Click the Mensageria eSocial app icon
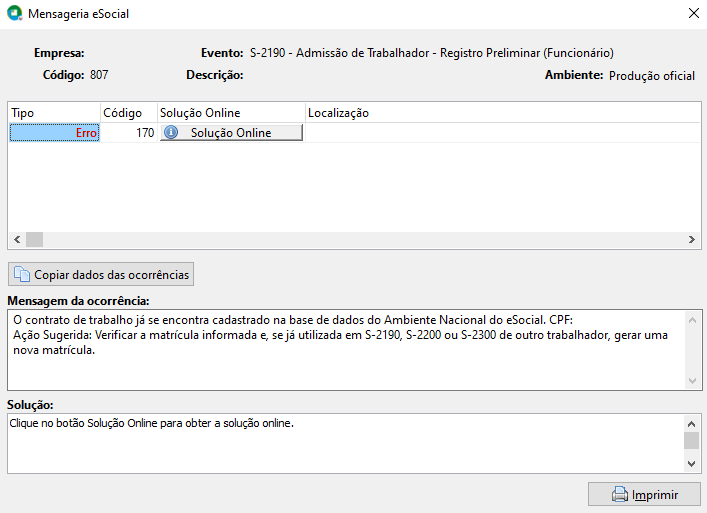 (x=15, y=13)
